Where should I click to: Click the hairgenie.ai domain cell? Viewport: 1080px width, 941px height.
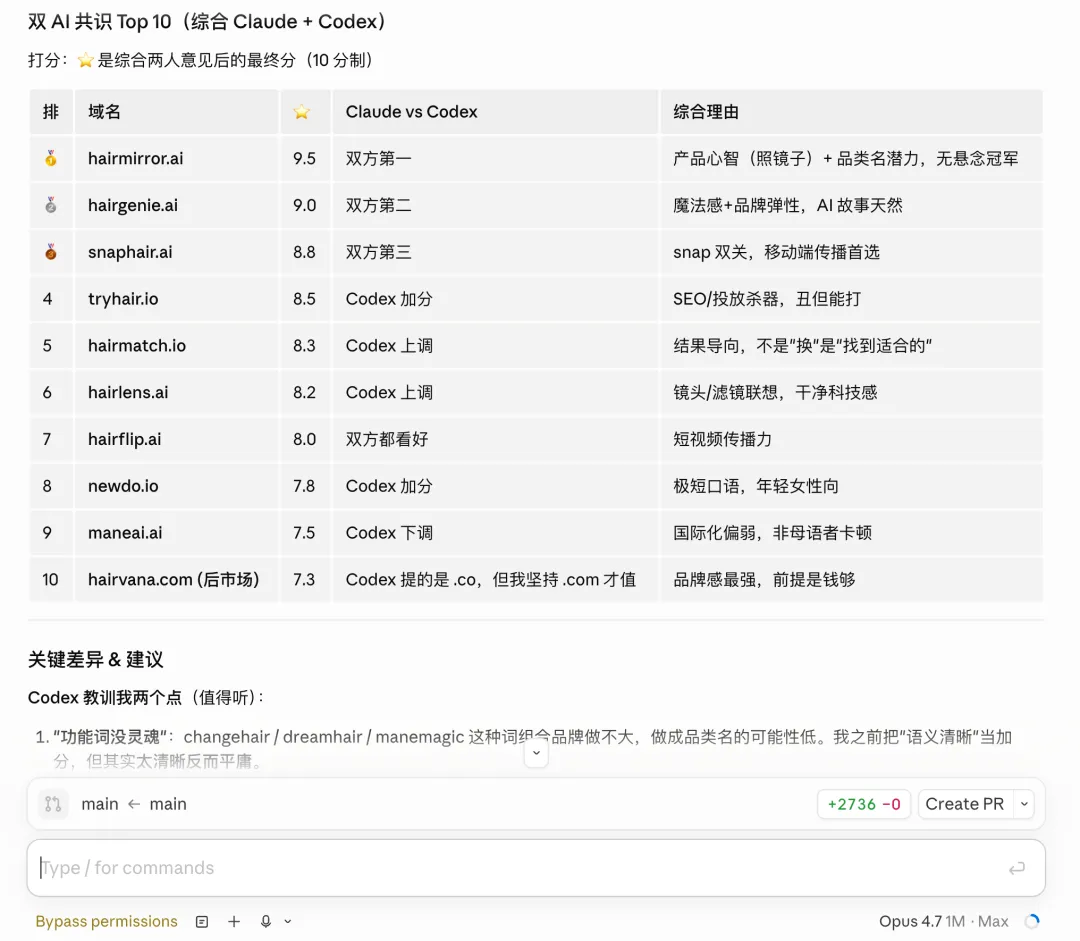[x=133, y=205]
